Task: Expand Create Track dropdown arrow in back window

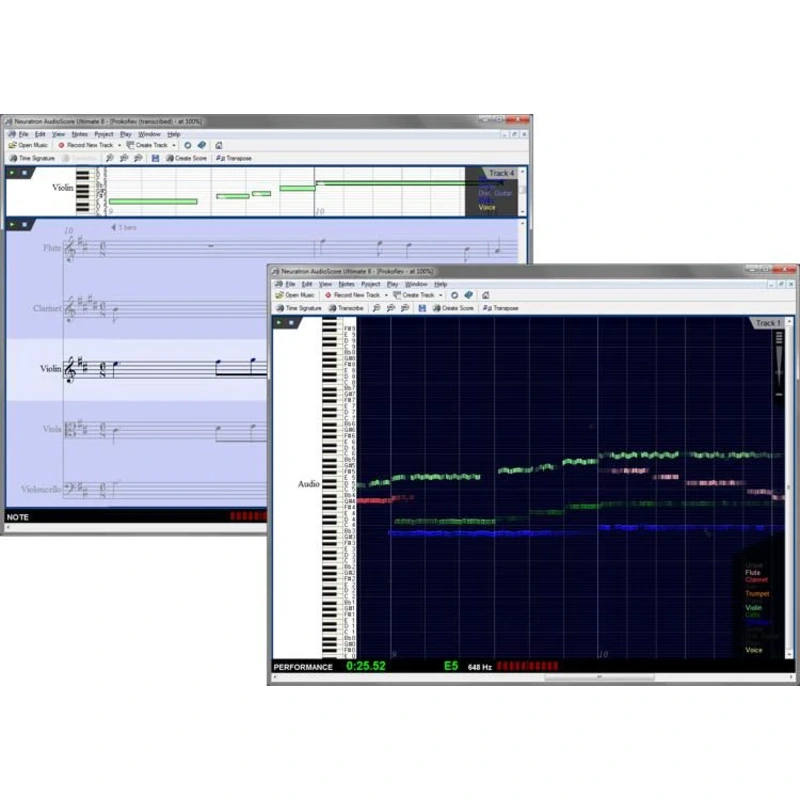Action: [174, 145]
